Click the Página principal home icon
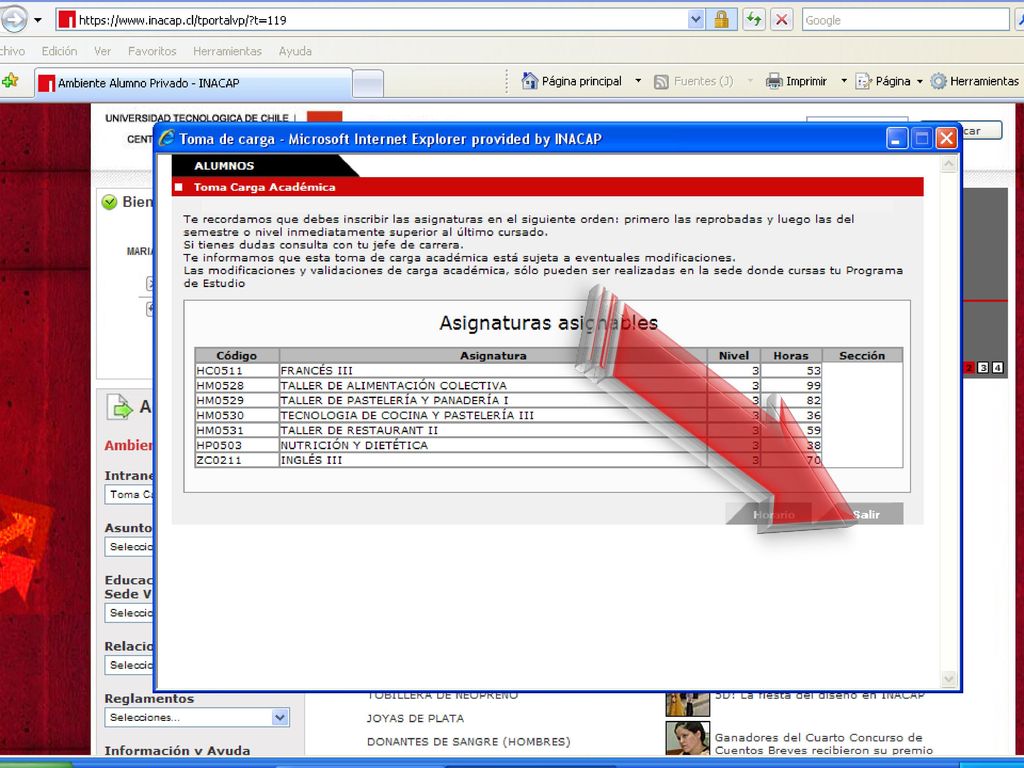 click(530, 81)
